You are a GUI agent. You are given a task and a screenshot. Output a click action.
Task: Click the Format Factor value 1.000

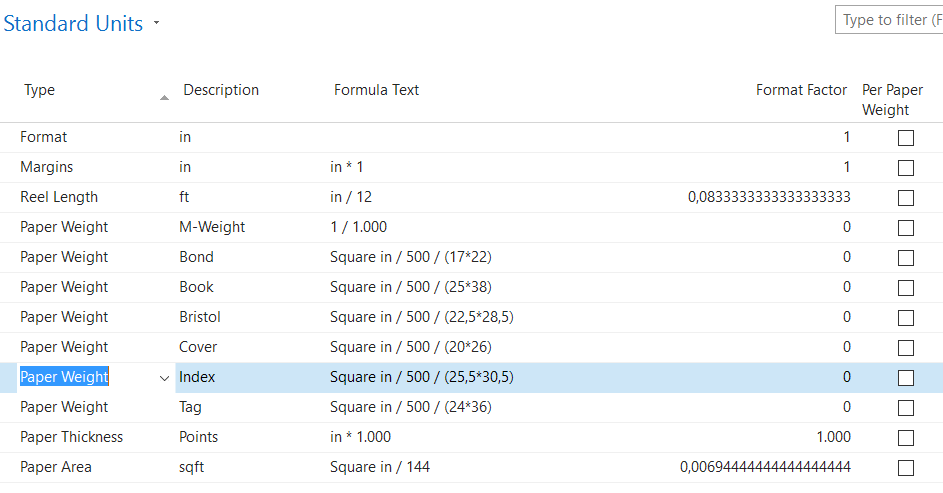pos(832,437)
